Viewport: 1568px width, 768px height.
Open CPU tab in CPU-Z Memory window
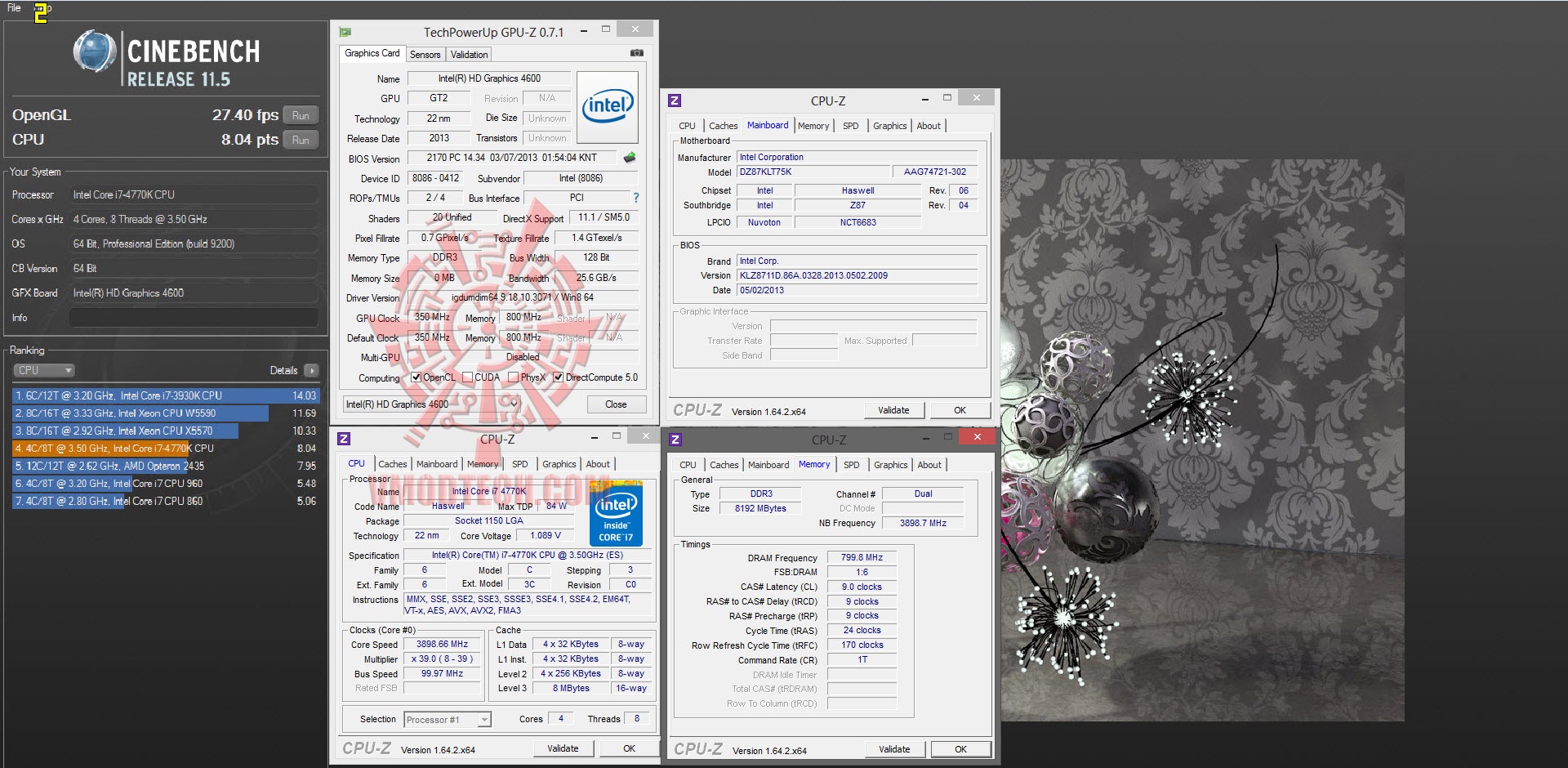[688, 465]
